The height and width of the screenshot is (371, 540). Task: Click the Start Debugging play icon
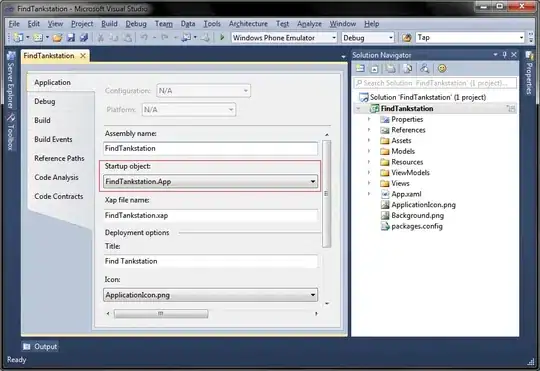(x=222, y=37)
